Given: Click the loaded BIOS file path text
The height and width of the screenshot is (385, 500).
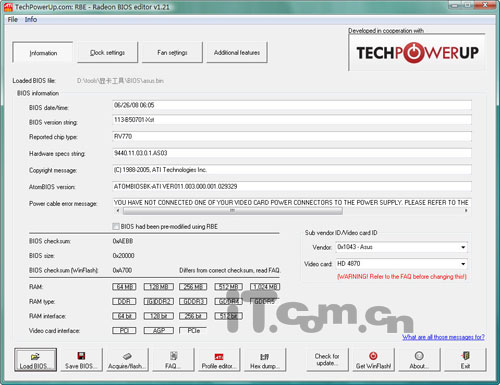Looking at the screenshot, I should (x=120, y=81).
